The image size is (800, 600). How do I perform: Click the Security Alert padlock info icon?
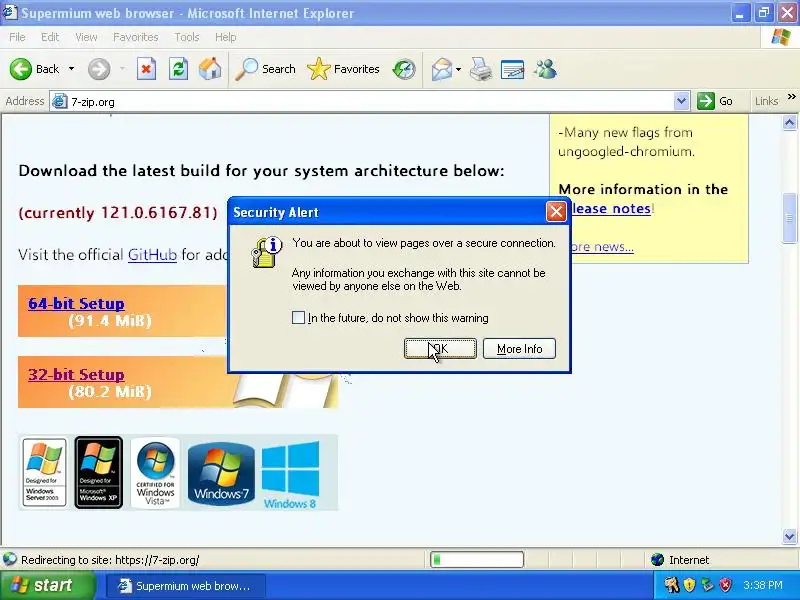pyautogui.click(x=266, y=252)
